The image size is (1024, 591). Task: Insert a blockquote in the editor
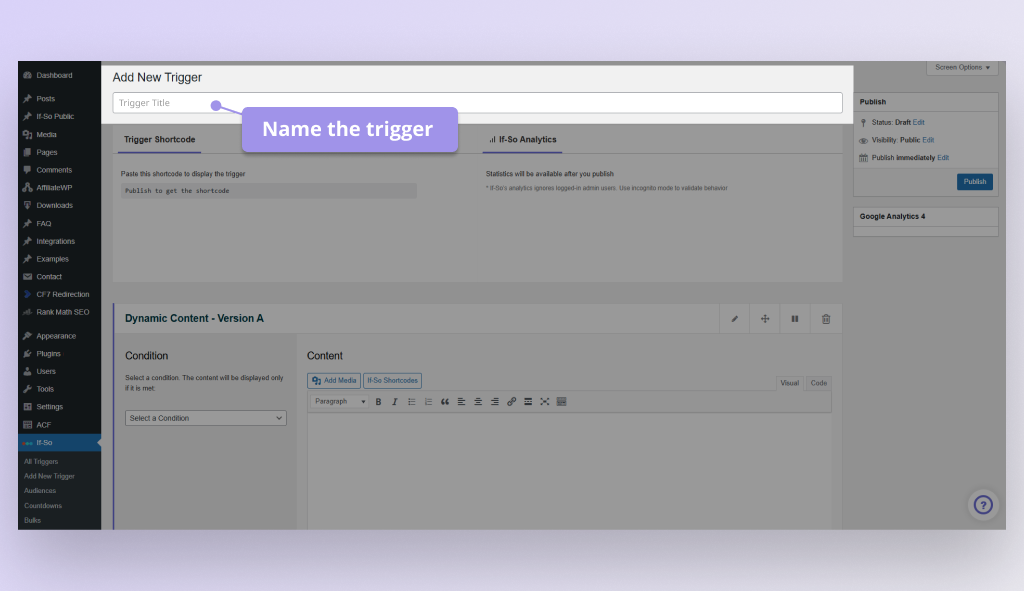pos(445,402)
